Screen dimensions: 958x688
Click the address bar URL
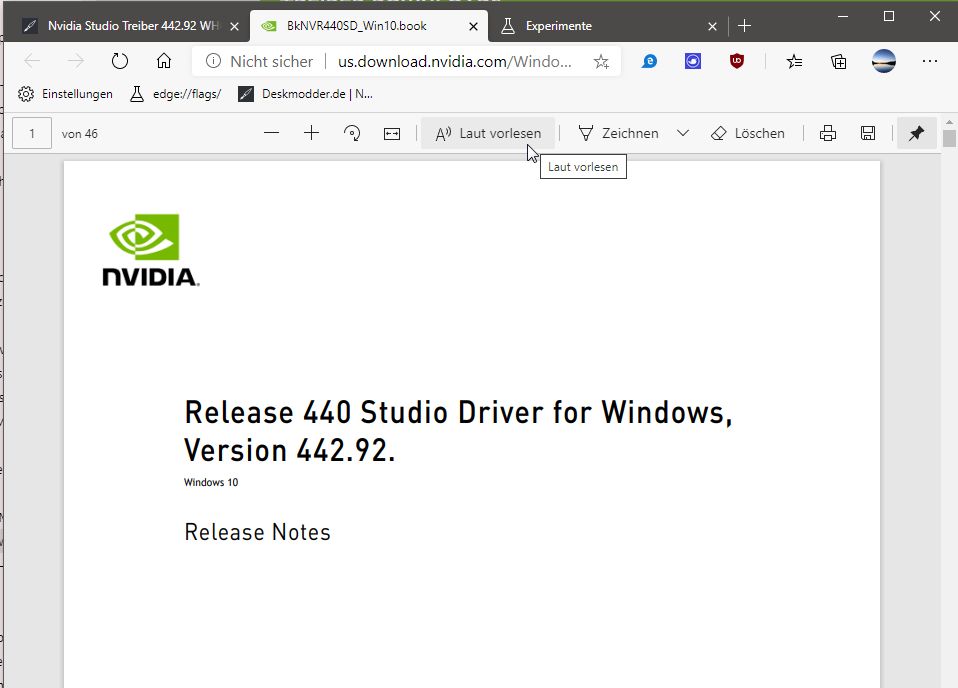pos(455,61)
